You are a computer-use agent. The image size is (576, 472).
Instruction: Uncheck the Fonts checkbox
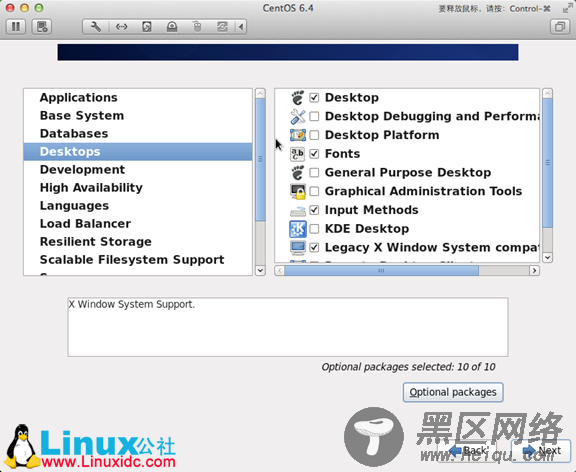coord(314,154)
